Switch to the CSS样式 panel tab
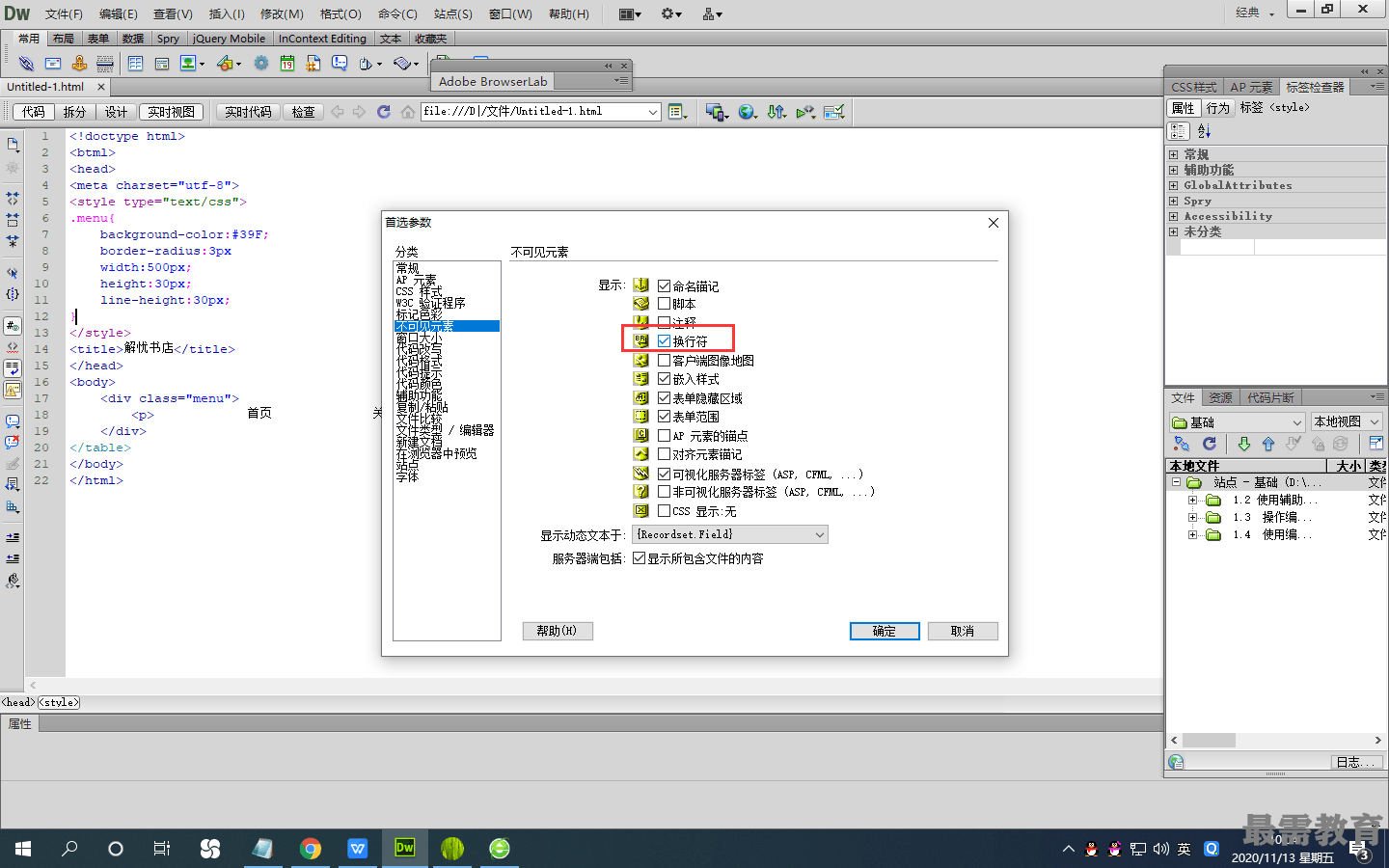 1194,87
